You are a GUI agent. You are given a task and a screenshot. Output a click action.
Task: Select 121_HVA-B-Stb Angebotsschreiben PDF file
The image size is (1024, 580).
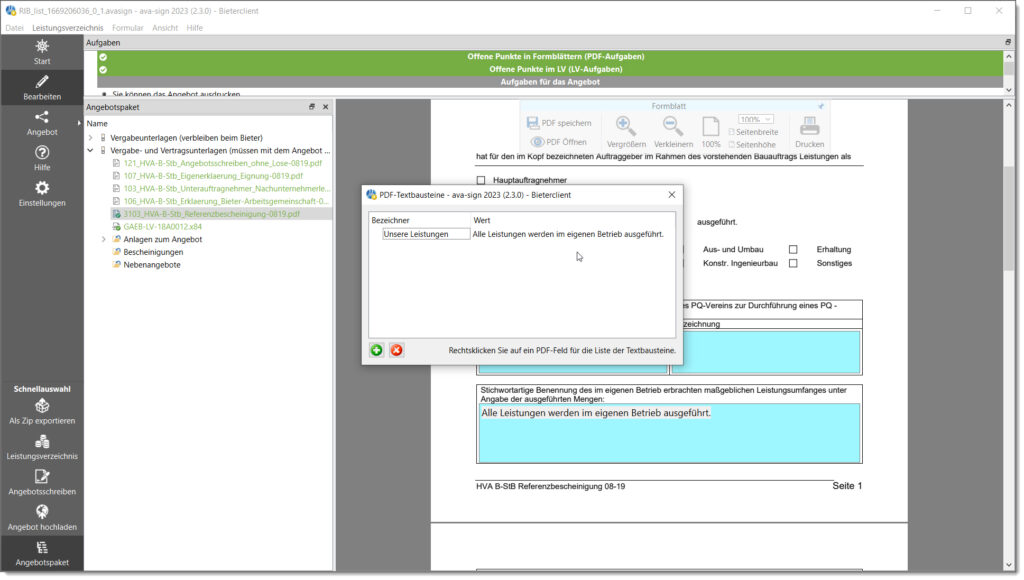click(222, 163)
